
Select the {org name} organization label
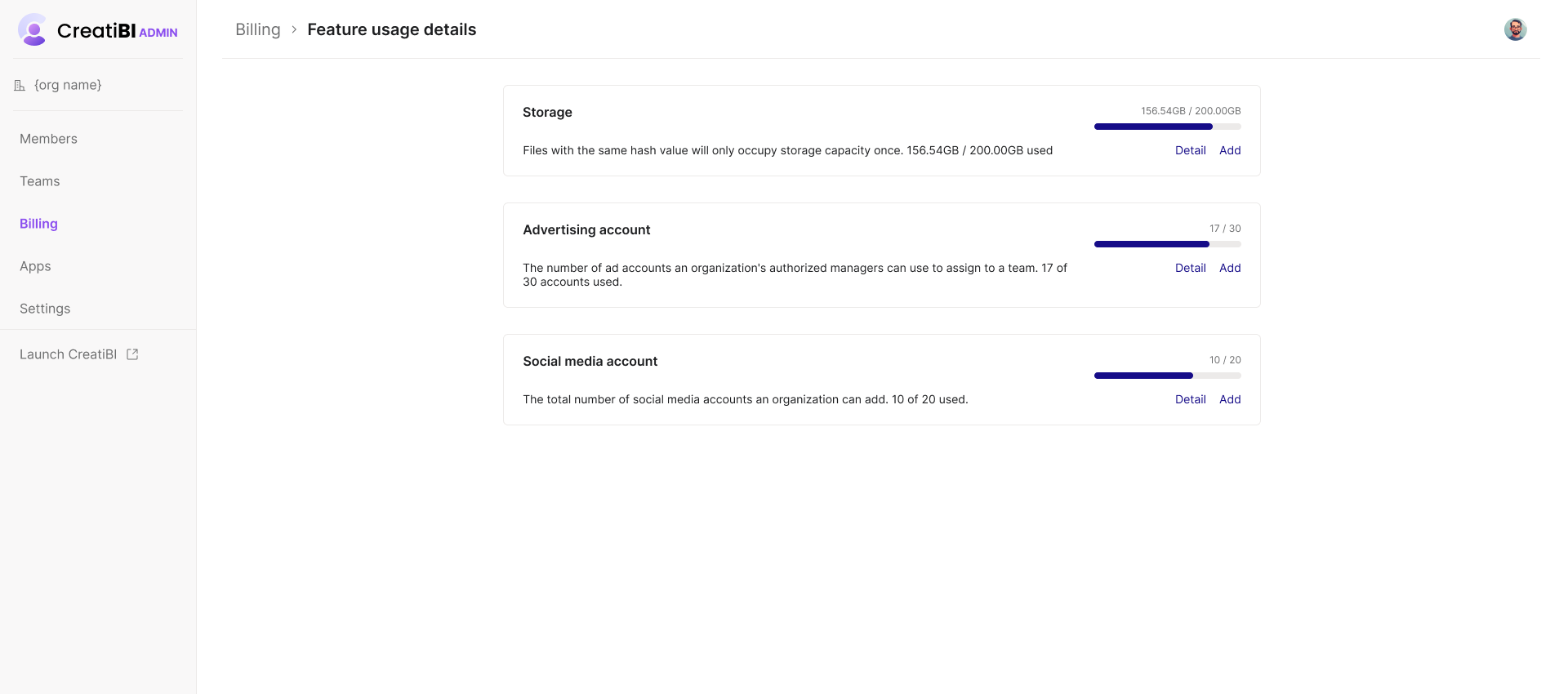pos(68,85)
